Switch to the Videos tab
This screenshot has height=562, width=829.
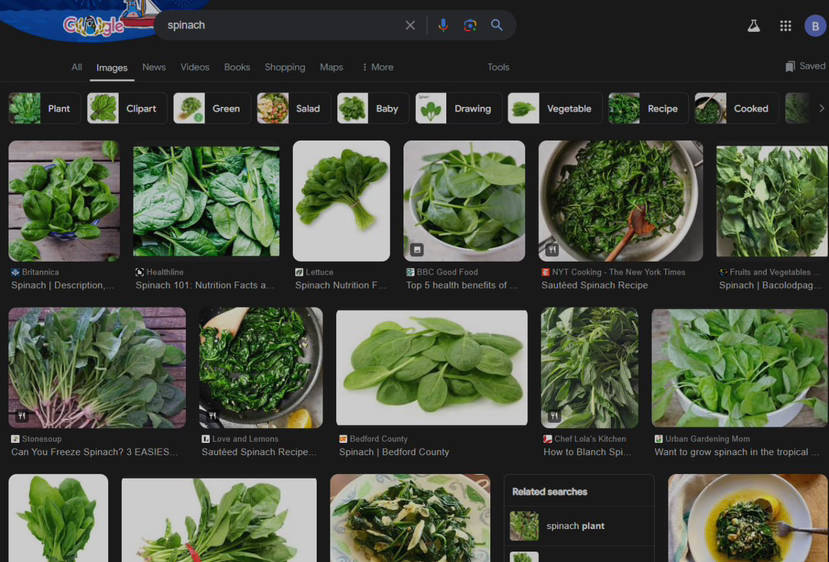pyautogui.click(x=195, y=67)
